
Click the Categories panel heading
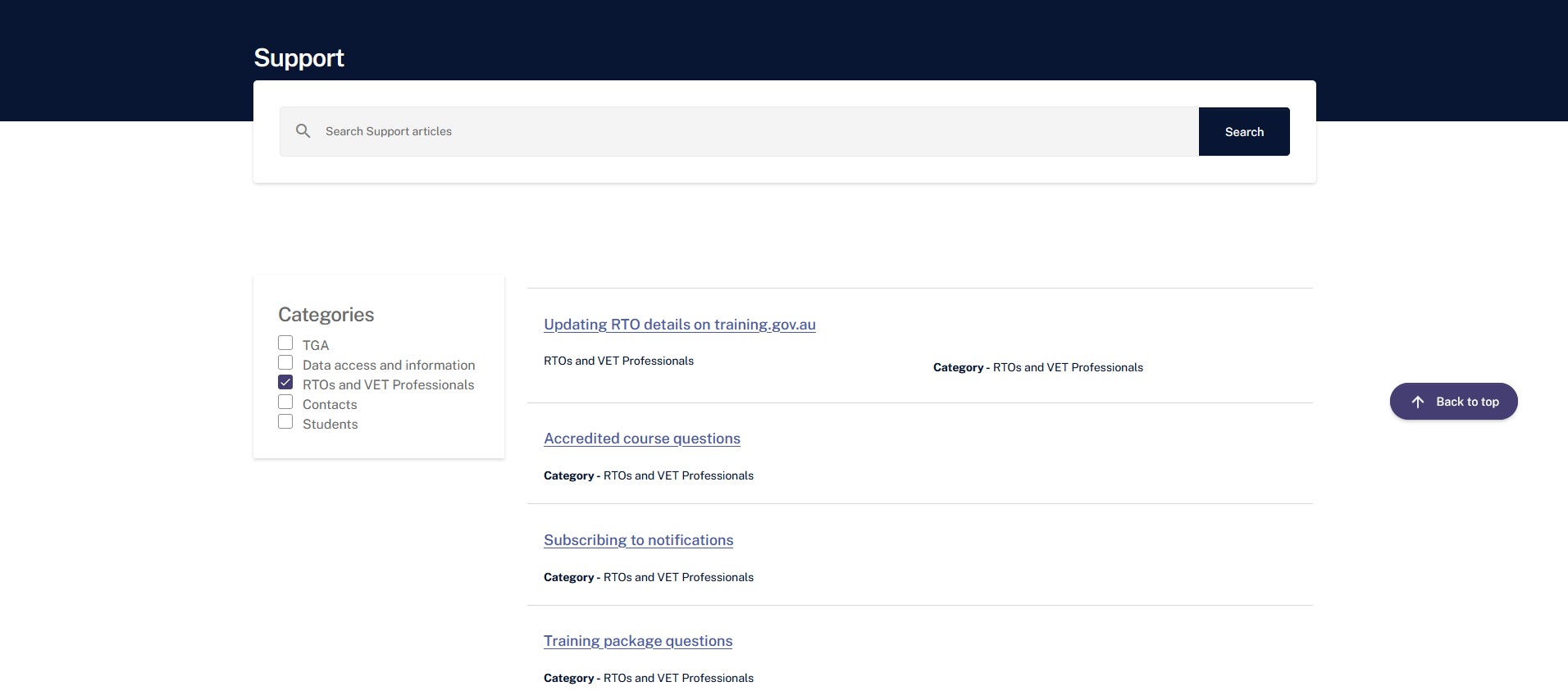[326, 315]
